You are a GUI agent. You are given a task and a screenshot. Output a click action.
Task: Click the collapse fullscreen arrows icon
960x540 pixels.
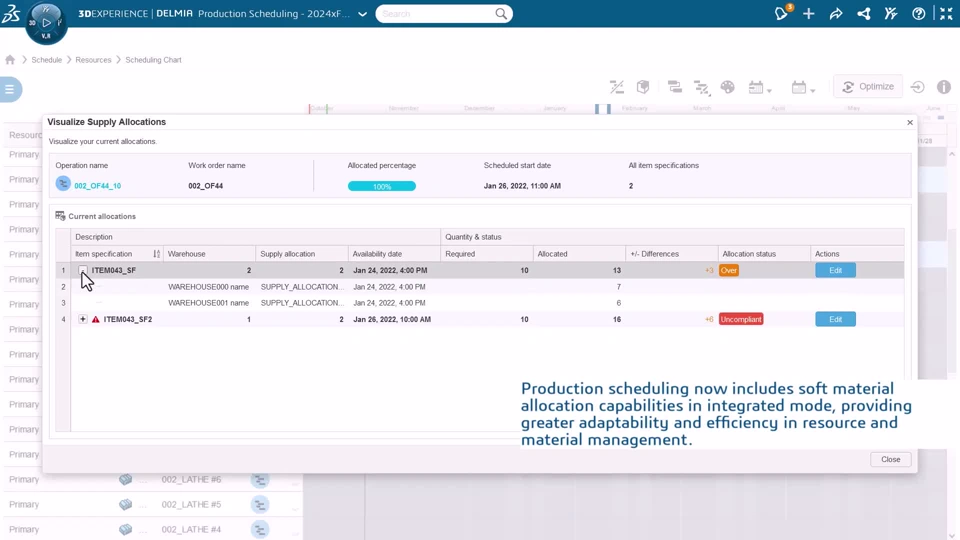point(946,13)
